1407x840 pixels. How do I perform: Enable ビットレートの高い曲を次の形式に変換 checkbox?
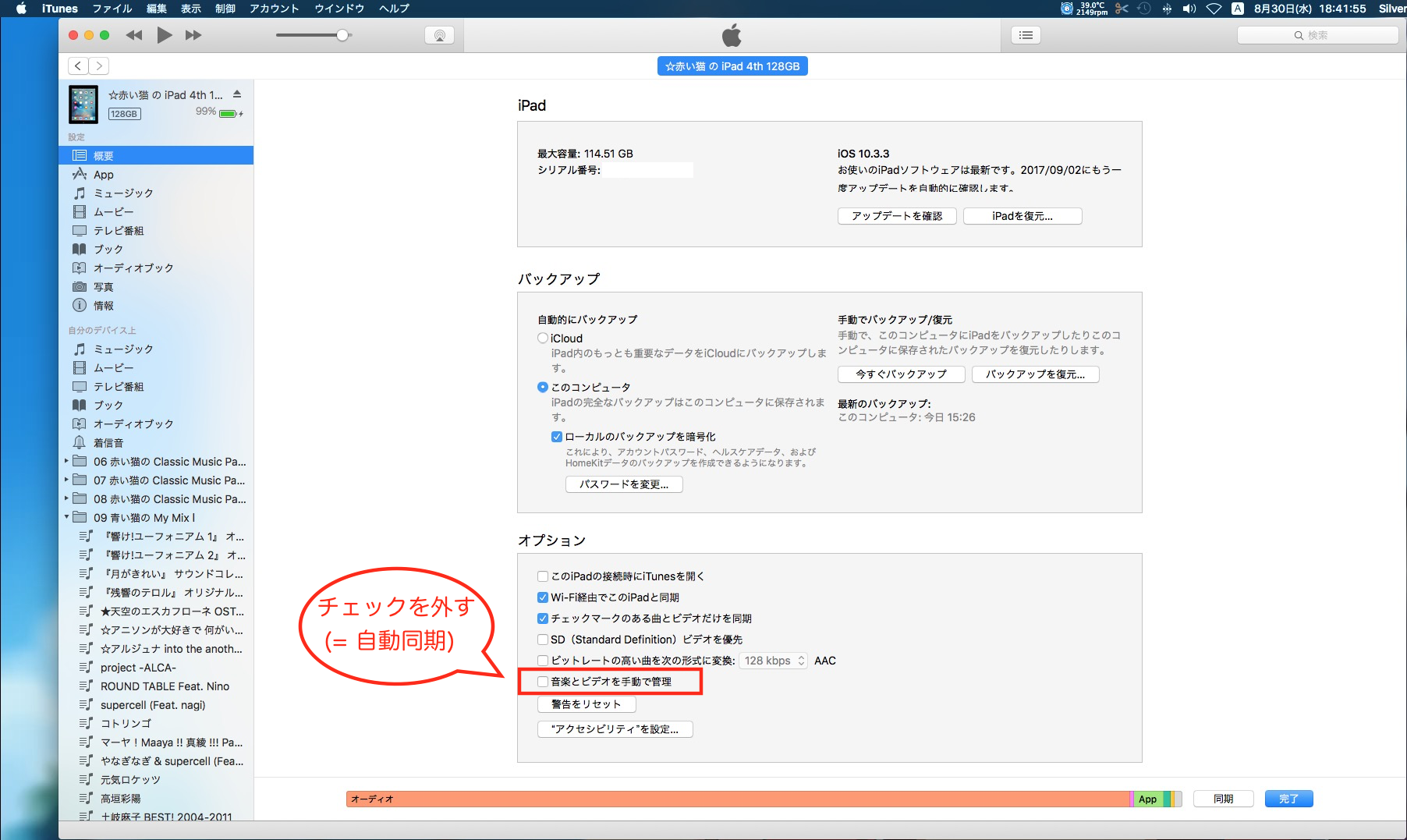(543, 661)
